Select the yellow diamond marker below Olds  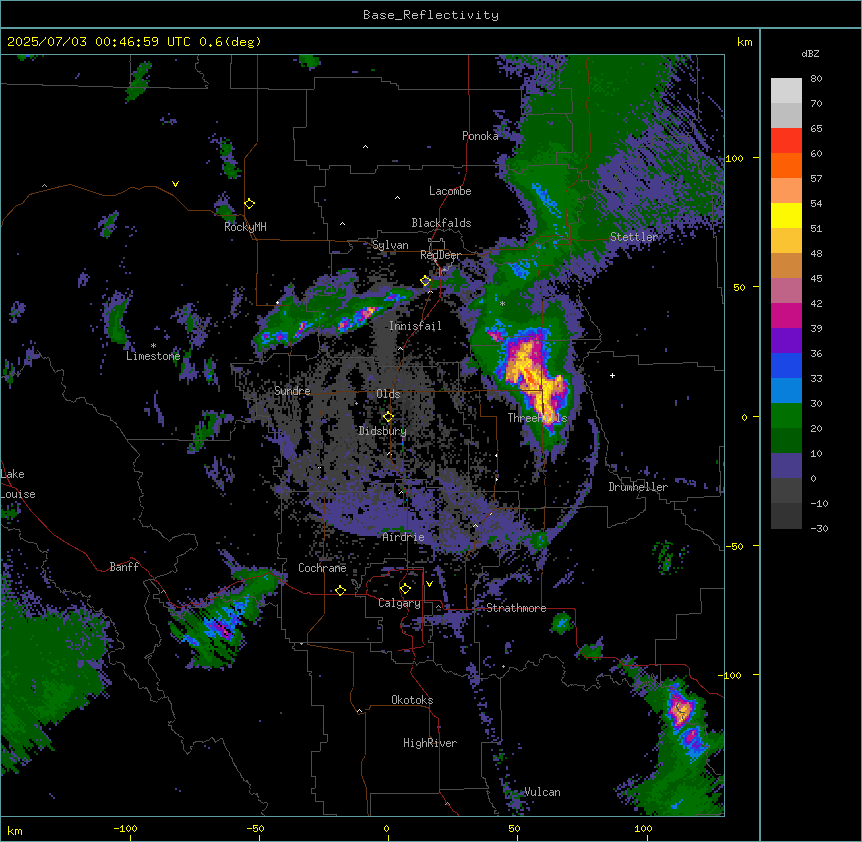(388, 417)
